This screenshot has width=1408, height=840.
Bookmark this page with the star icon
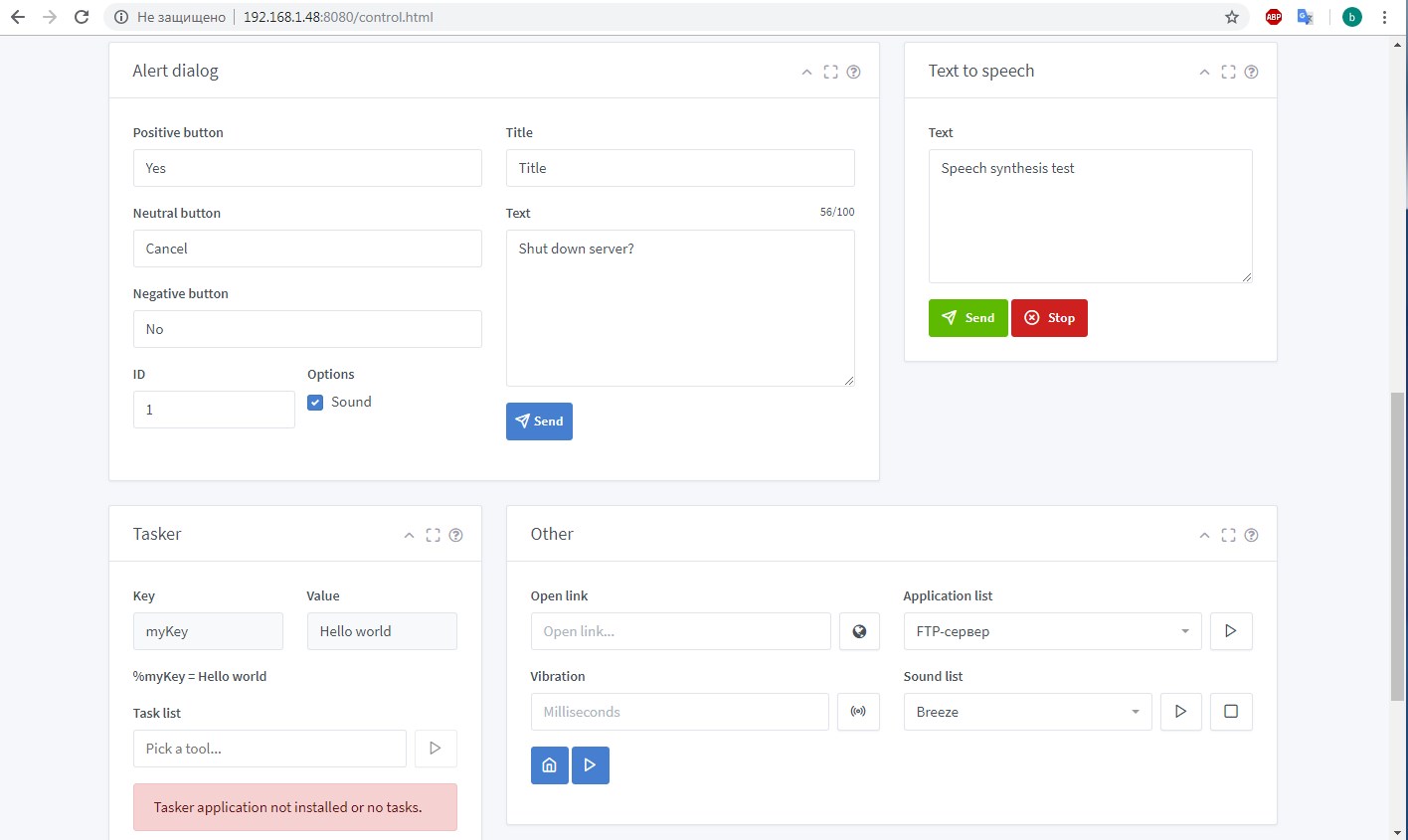point(1232,17)
